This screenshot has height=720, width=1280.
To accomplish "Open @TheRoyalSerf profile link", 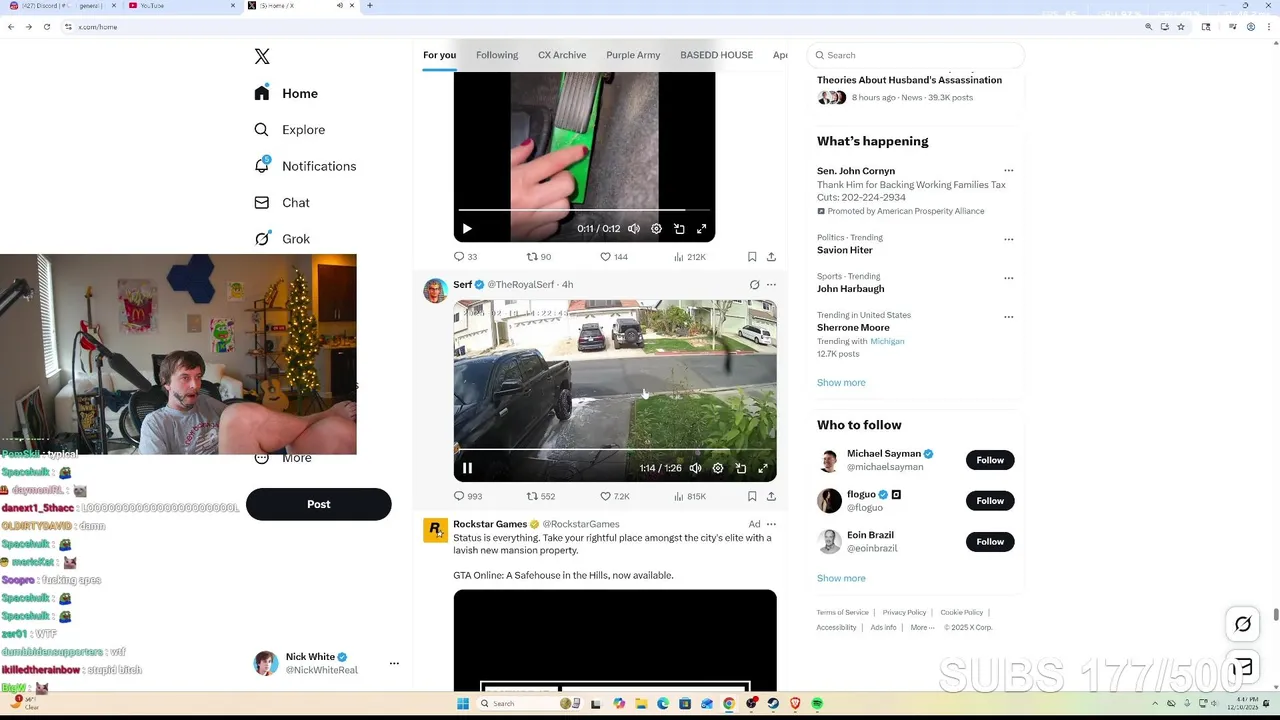I will [521, 285].
